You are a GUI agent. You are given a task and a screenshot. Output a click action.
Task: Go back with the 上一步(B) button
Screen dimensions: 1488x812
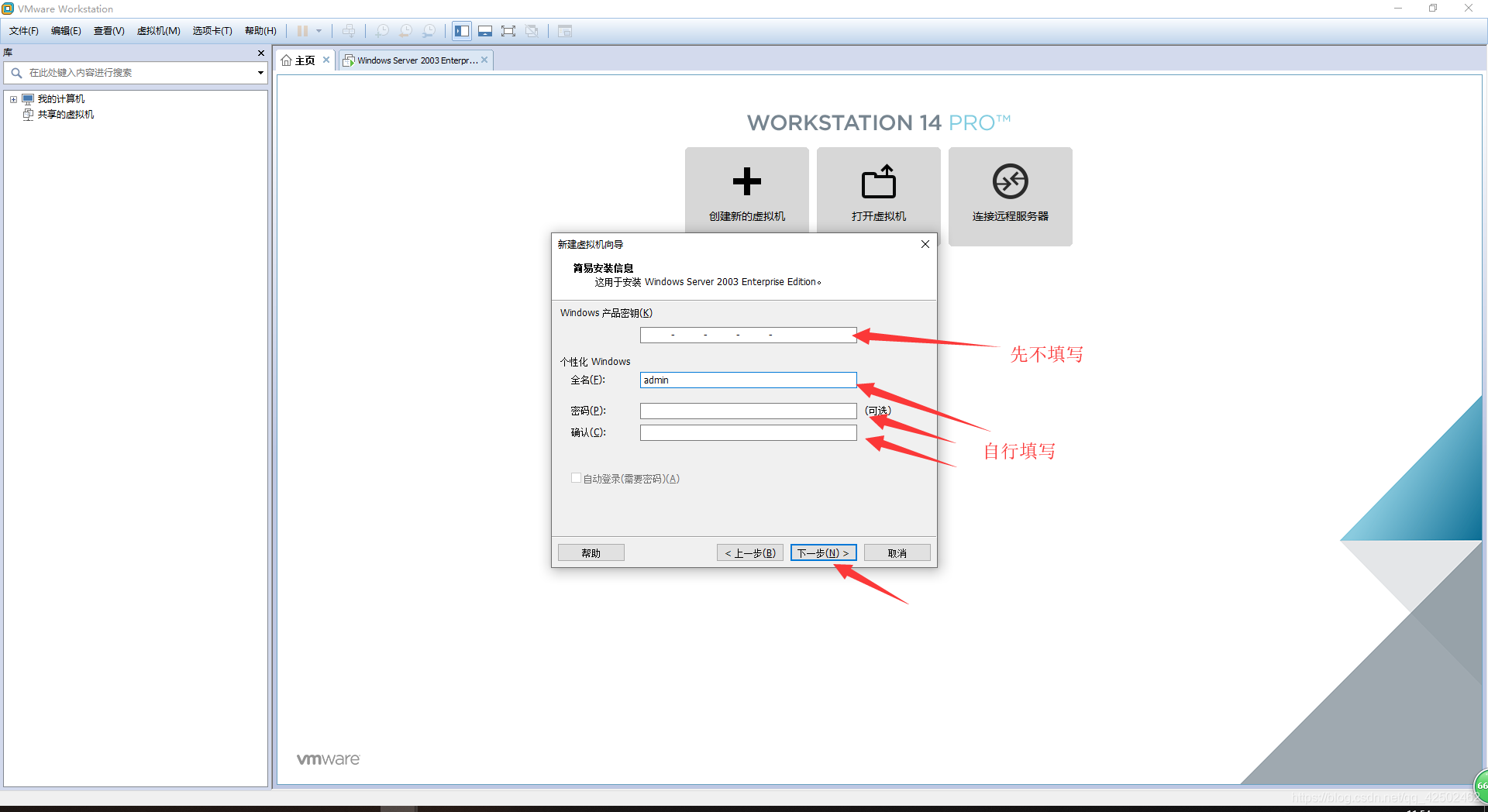(749, 553)
